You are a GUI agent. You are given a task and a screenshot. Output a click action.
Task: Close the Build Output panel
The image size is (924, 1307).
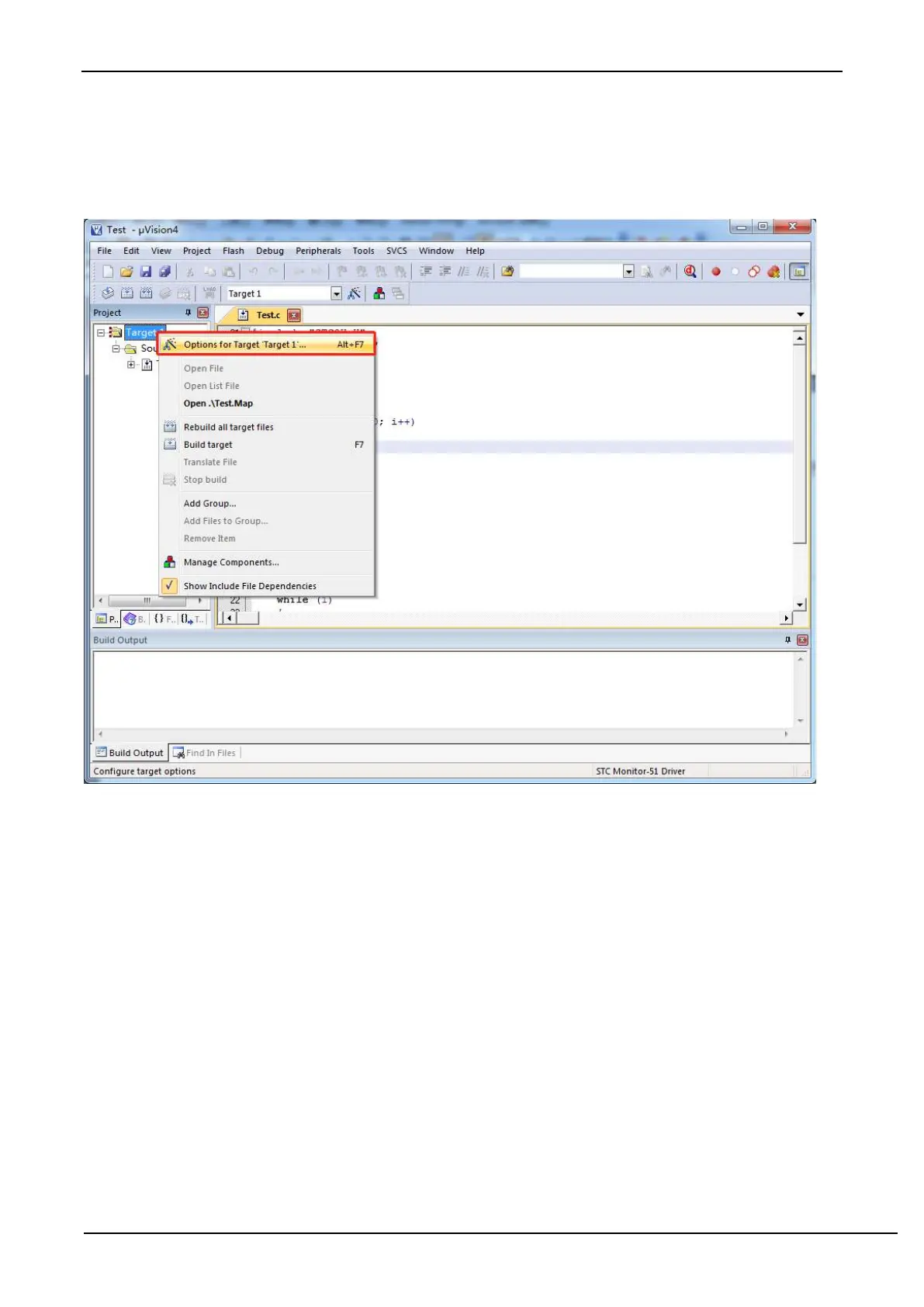pyautogui.click(x=802, y=640)
